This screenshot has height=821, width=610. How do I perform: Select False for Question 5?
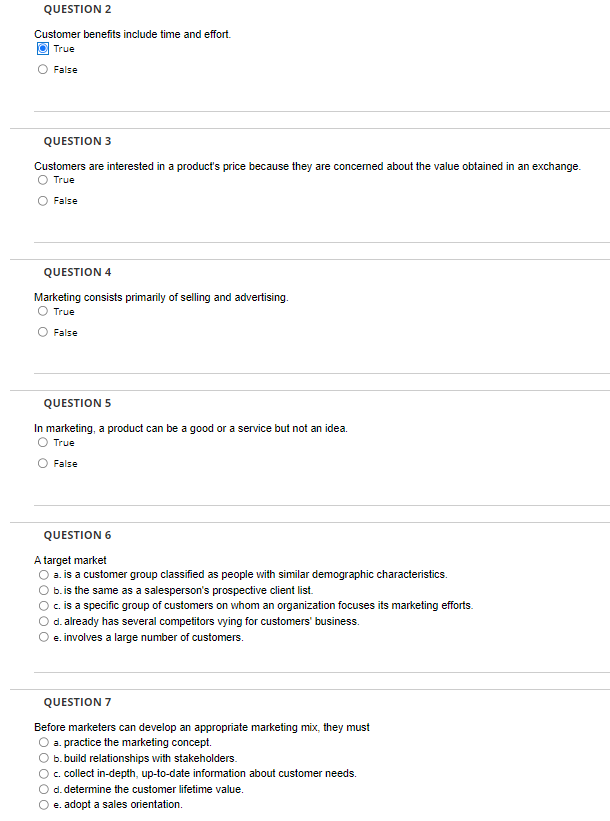[x=42, y=463]
